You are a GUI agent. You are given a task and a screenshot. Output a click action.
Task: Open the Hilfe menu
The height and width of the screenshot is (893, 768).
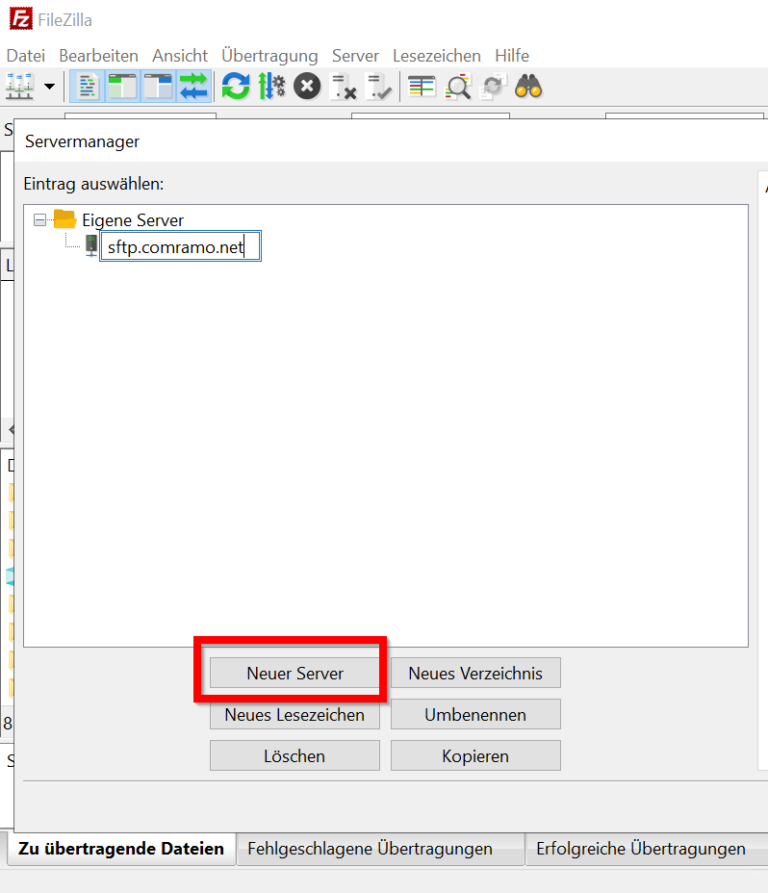512,56
